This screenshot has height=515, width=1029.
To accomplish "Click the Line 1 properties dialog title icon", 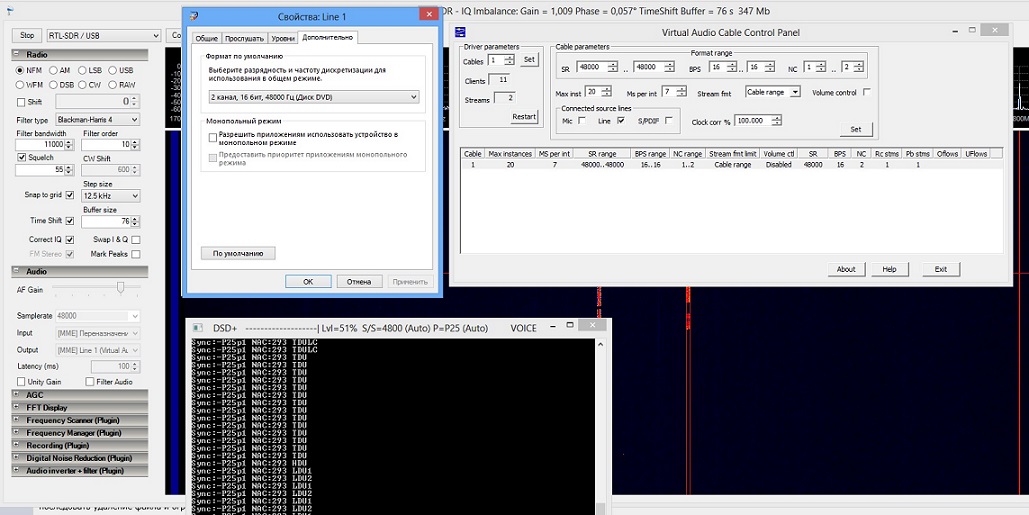I will [x=193, y=16].
